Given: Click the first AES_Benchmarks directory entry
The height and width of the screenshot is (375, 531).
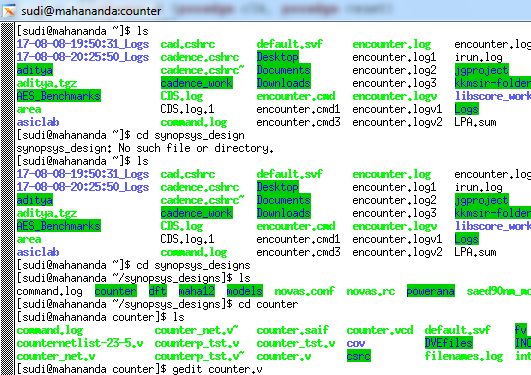Looking at the screenshot, I should pos(59,96).
